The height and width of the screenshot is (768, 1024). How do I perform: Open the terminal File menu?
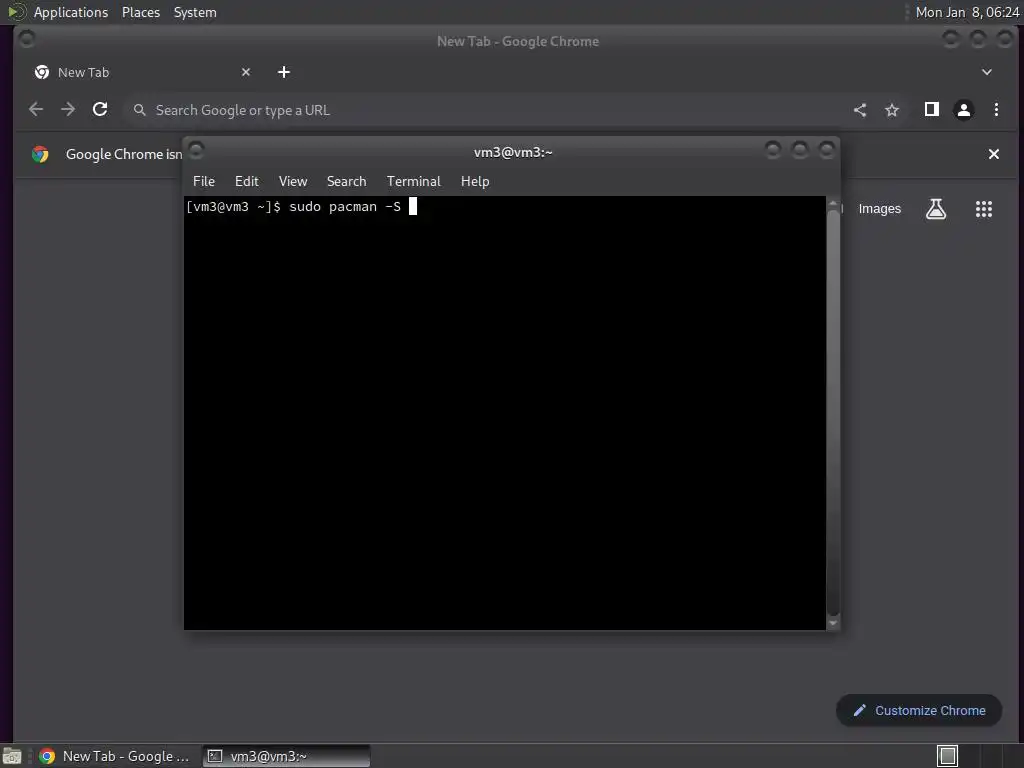pos(204,182)
